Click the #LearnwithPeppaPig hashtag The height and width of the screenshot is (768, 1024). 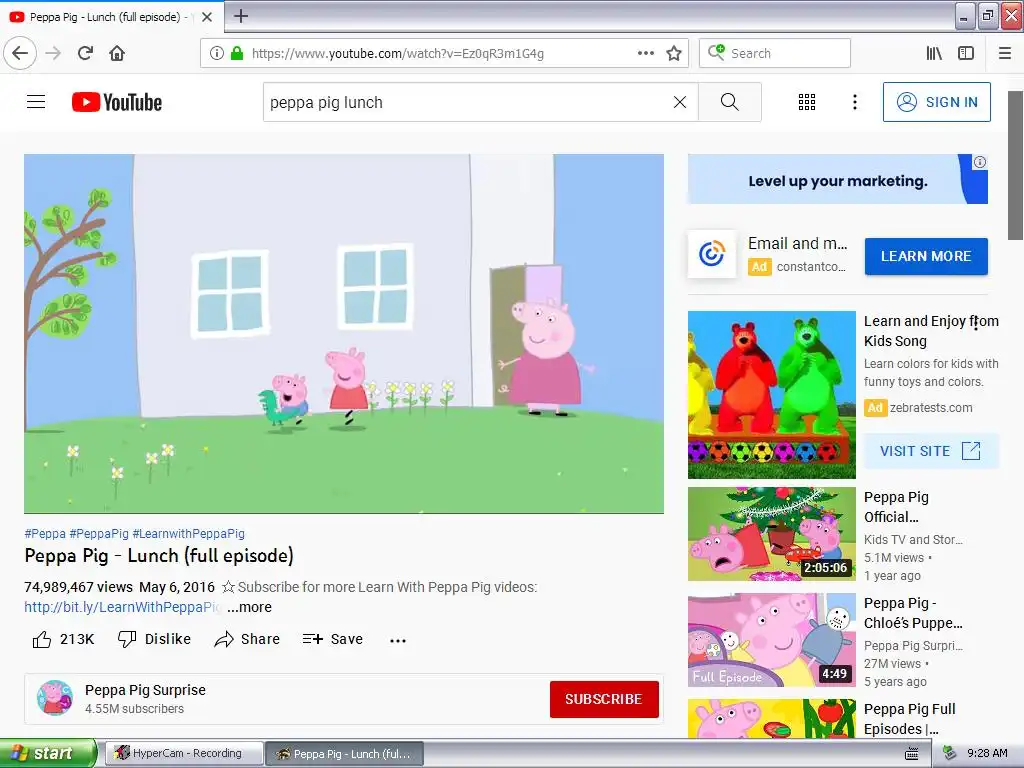(189, 534)
